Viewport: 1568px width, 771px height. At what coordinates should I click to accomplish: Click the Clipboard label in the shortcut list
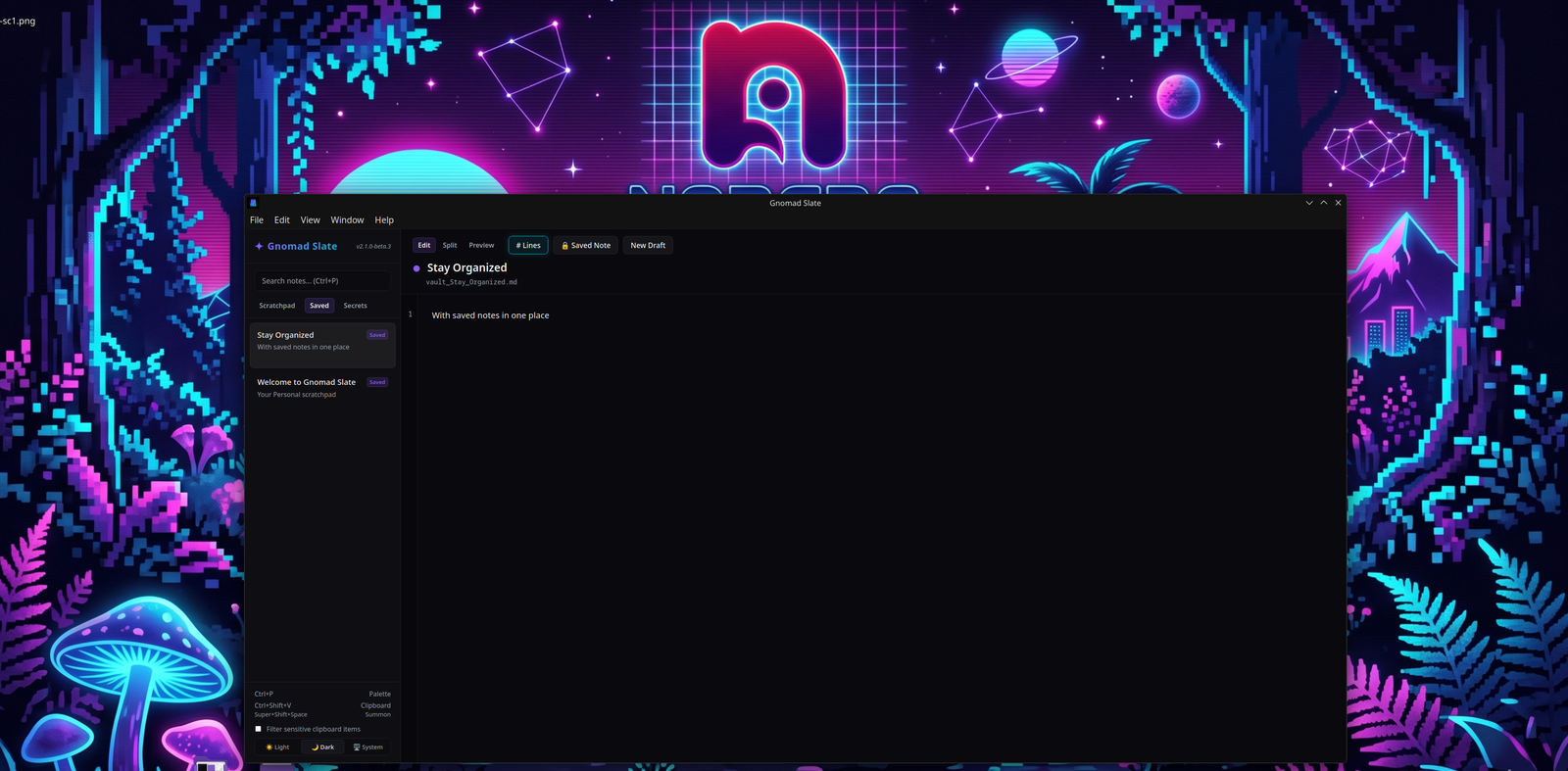(x=375, y=705)
